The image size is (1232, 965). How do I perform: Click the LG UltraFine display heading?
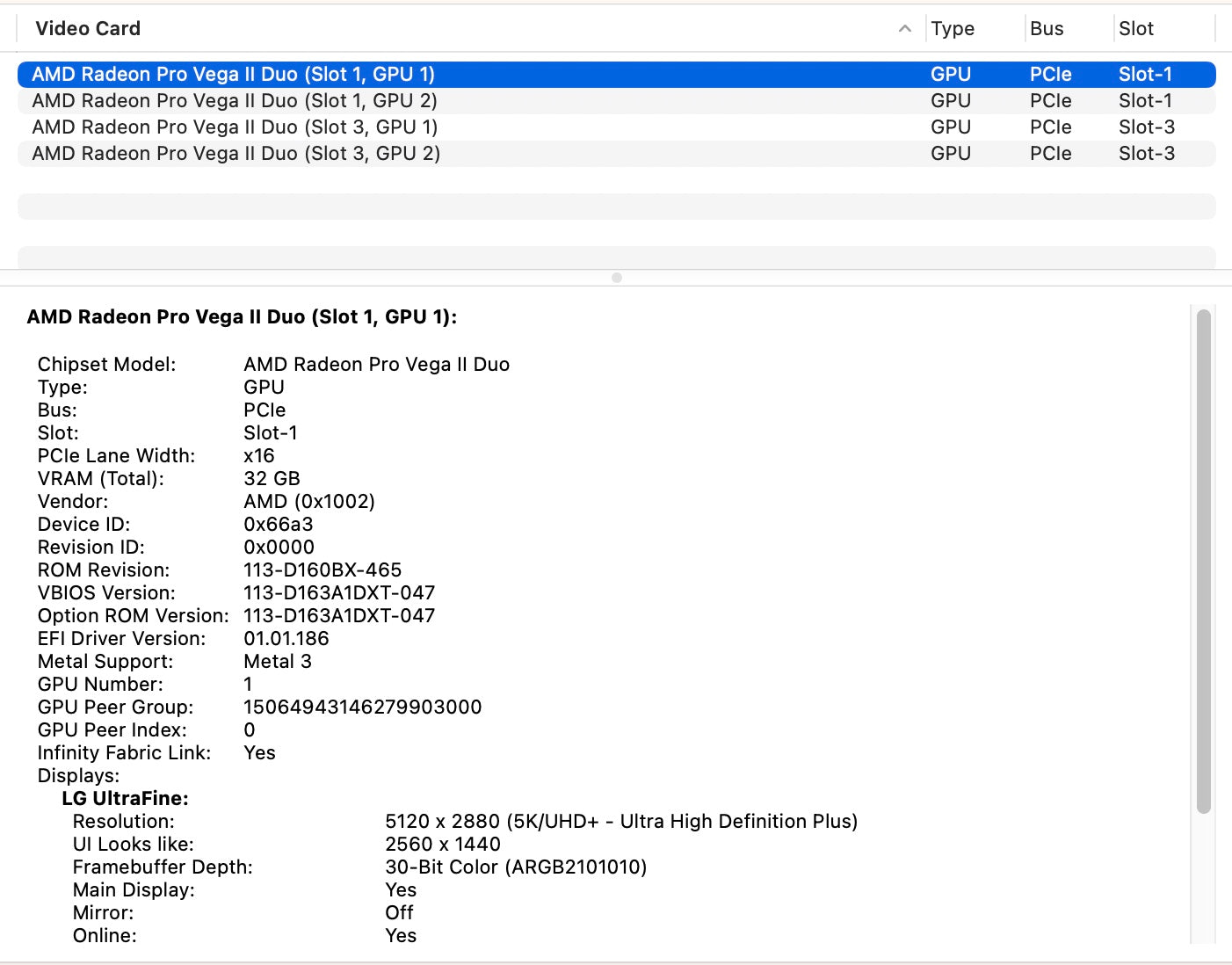(125, 799)
